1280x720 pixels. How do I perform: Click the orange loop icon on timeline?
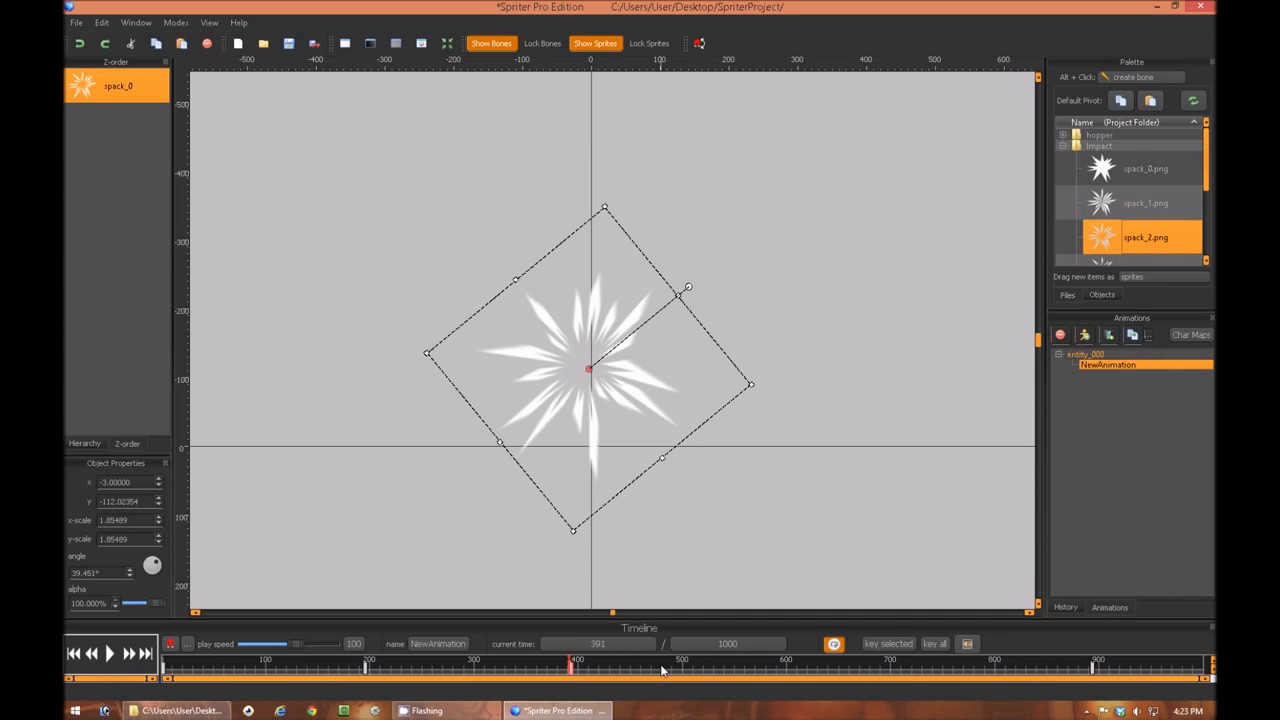[x=834, y=644]
